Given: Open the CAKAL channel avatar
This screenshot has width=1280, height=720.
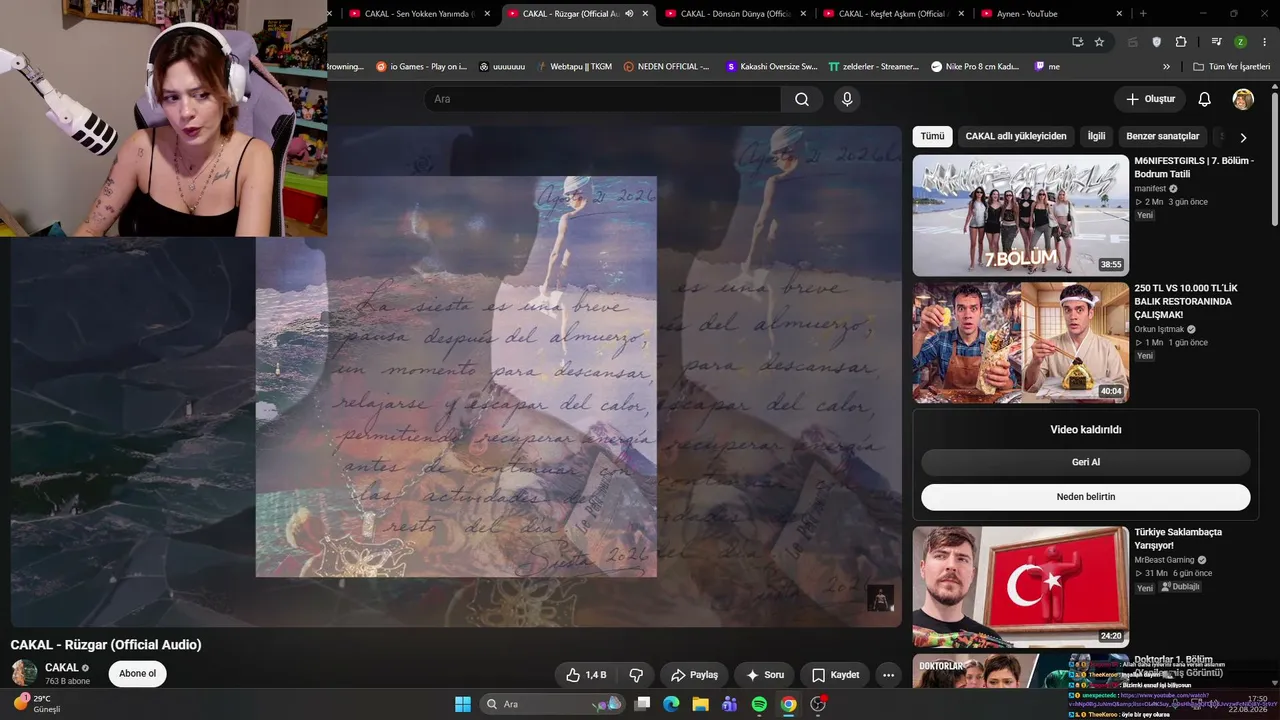Looking at the screenshot, I should pos(24,673).
